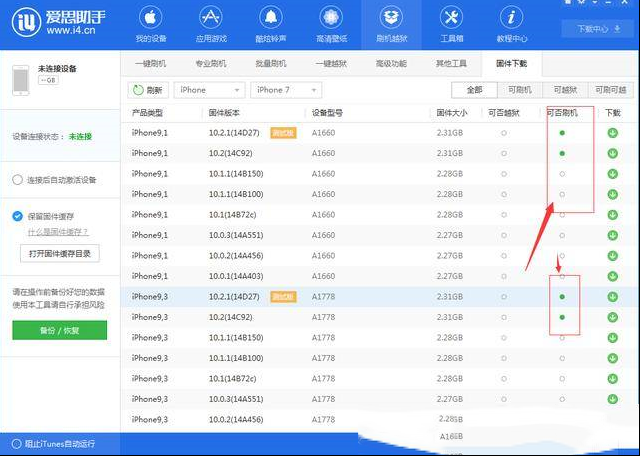Switch to 专业刷机 tab
The height and width of the screenshot is (456, 640).
[x=211, y=64]
